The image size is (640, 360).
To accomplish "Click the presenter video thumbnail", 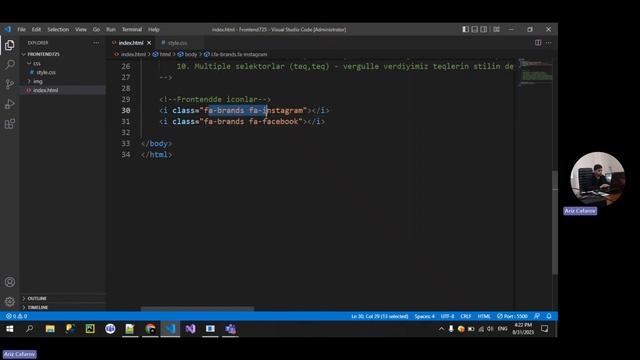I will pyautogui.click(x=597, y=179).
